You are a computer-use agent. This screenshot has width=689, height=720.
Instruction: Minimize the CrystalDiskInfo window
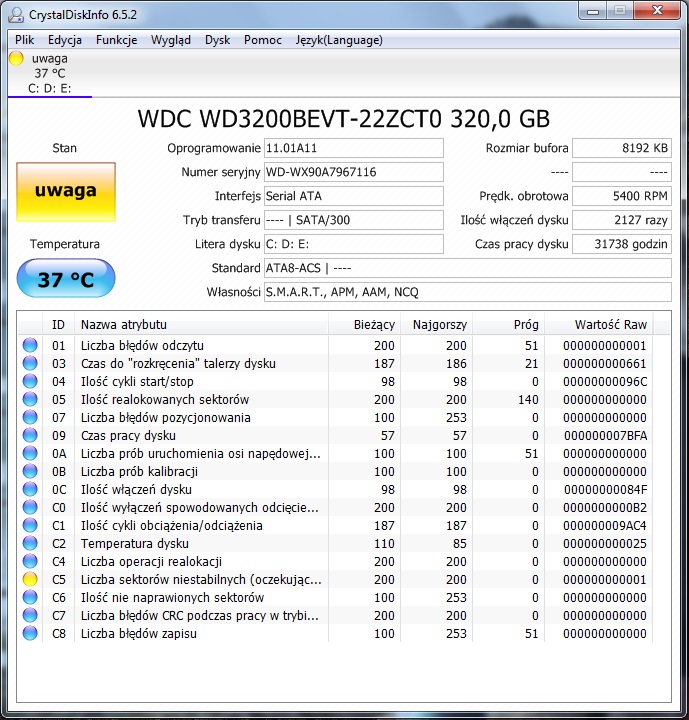[593, 11]
